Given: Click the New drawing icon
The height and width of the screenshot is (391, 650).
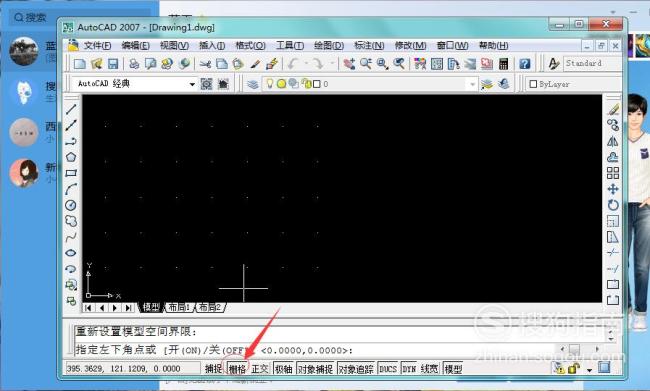Looking at the screenshot, I should click(x=79, y=64).
